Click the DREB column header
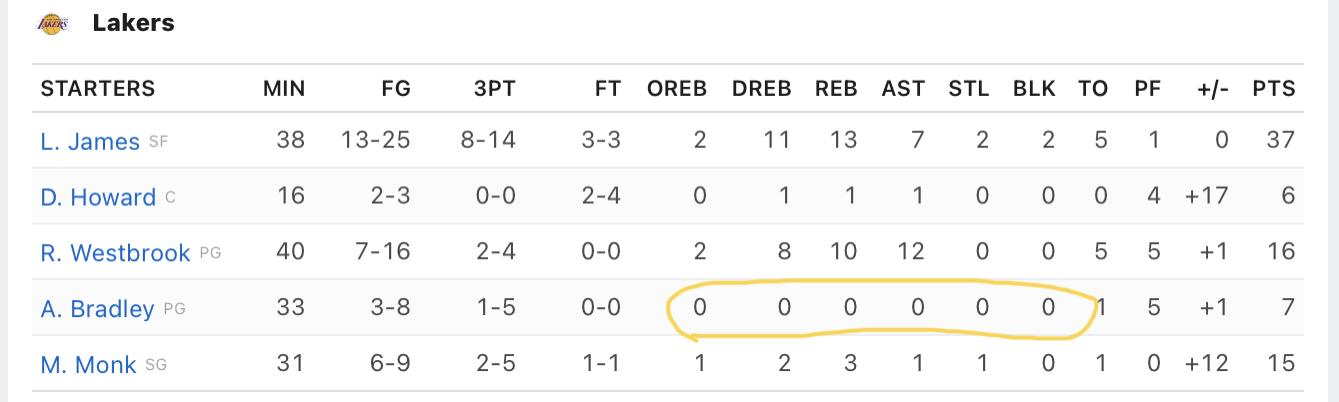The image size is (1339, 402). (x=762, y=88)
